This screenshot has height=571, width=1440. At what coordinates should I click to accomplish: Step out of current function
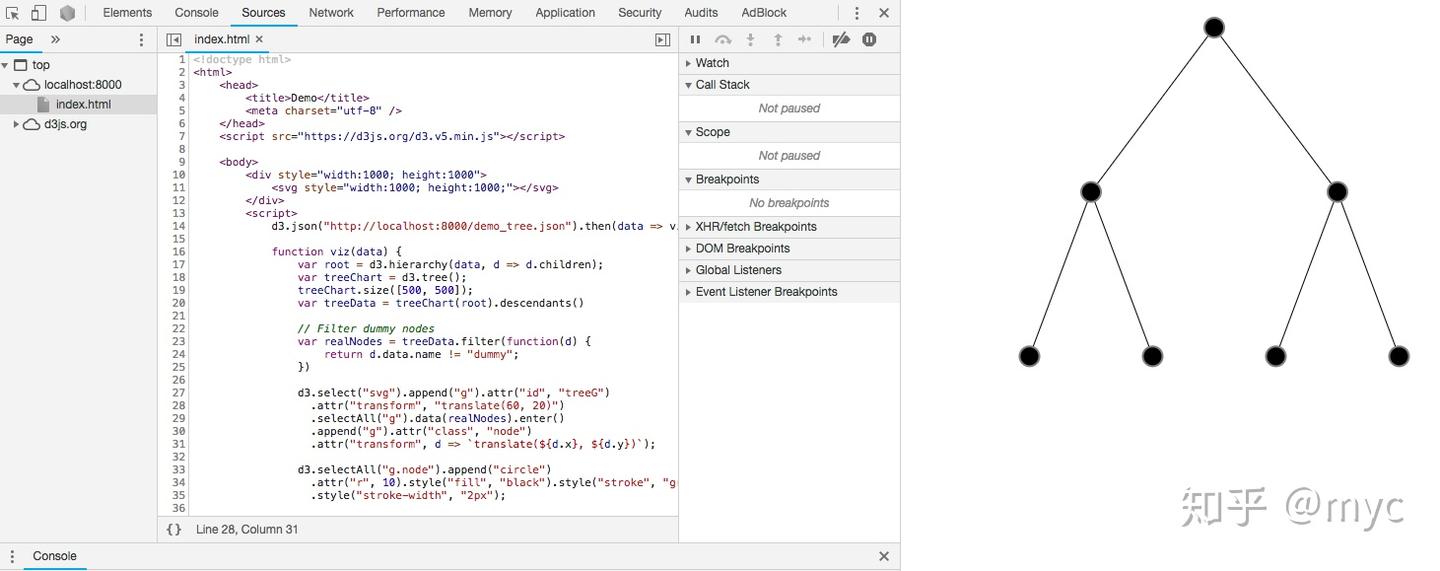click(x=777, y=40)
